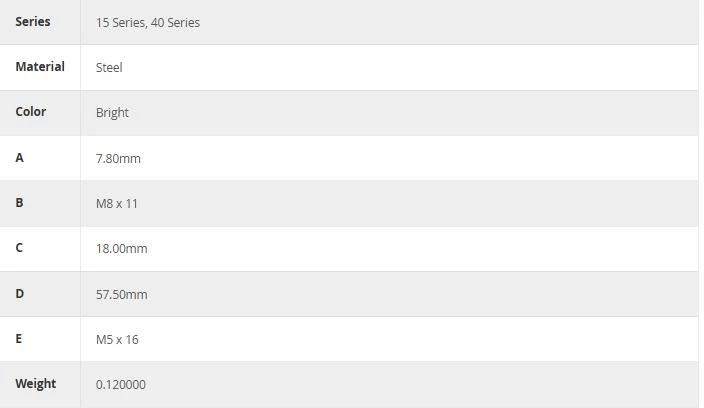Select the M5 x 16 value
The height and width of the screenshot is (408, 704).
click(x=117, y=339)
